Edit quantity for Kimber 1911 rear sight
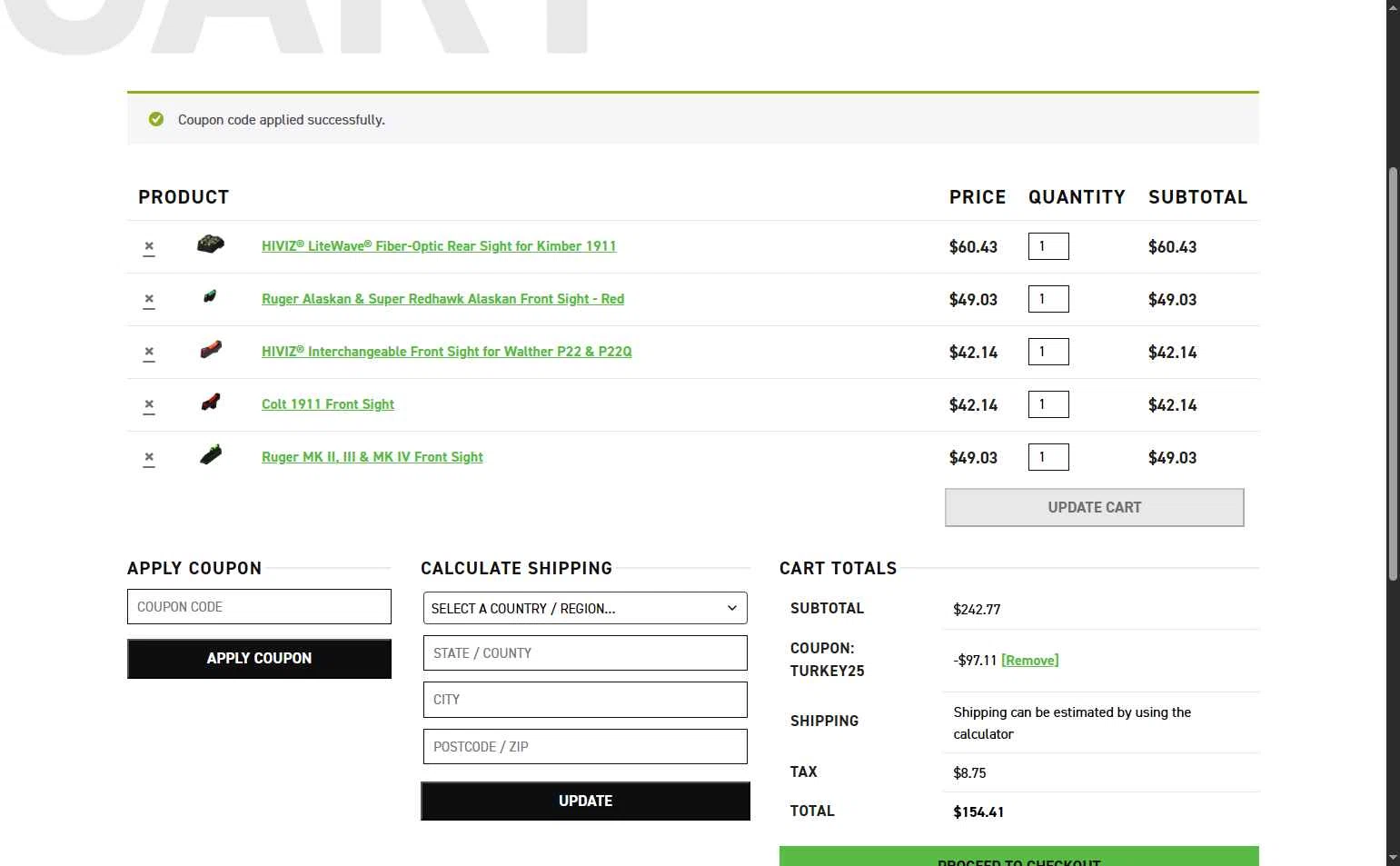The width and height of the screenshot is (1400, 866). pyautogui.click(x=1048, y=246)
